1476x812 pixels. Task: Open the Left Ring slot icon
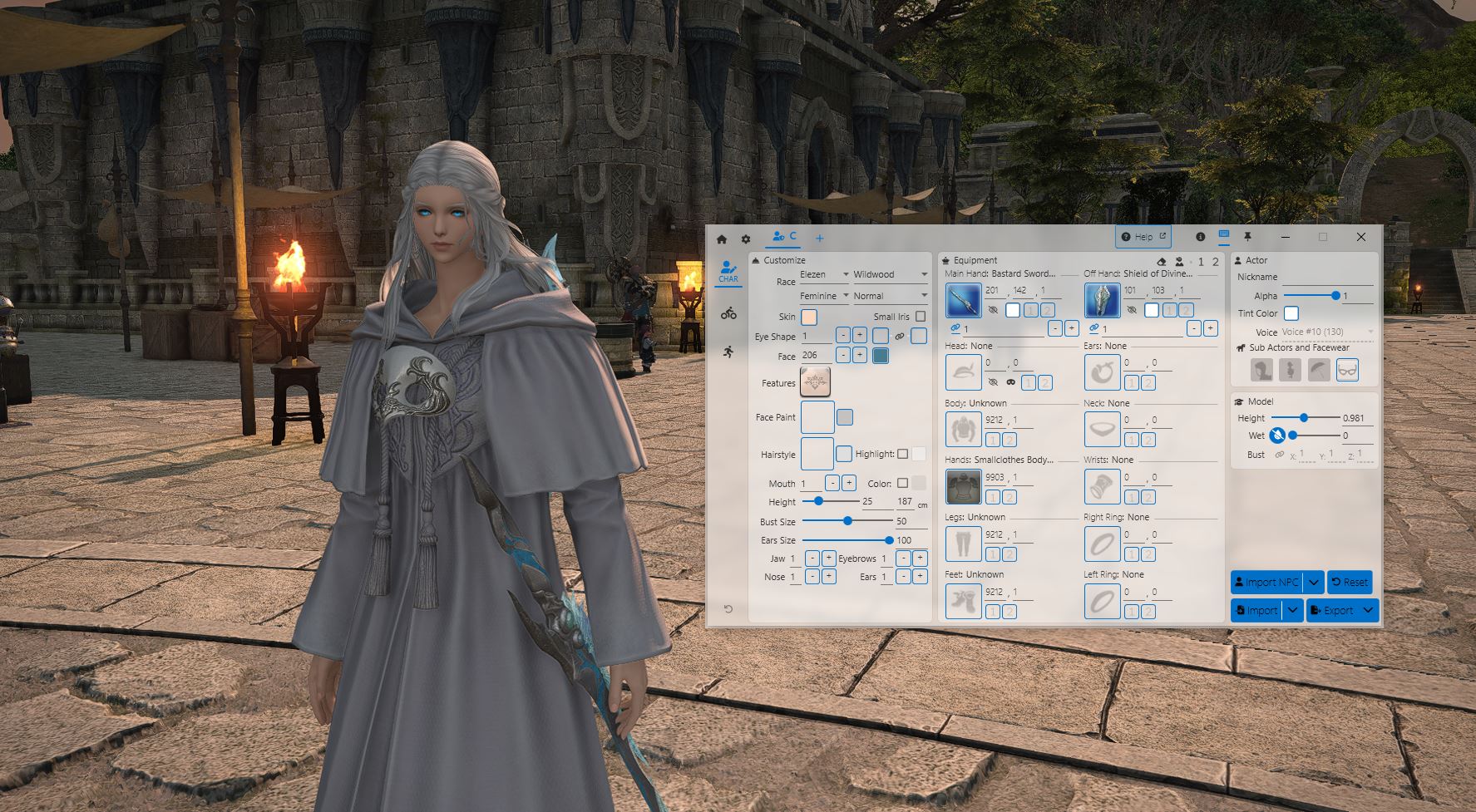1103,602
